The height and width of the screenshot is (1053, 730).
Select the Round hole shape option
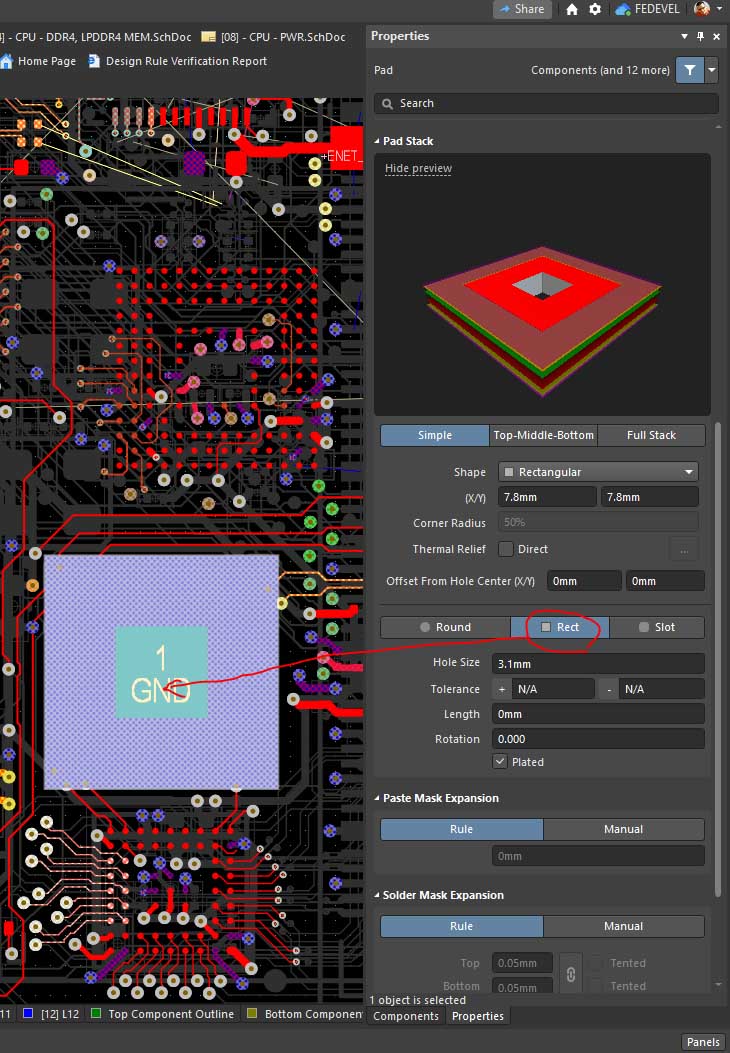(x=445, y=627)
